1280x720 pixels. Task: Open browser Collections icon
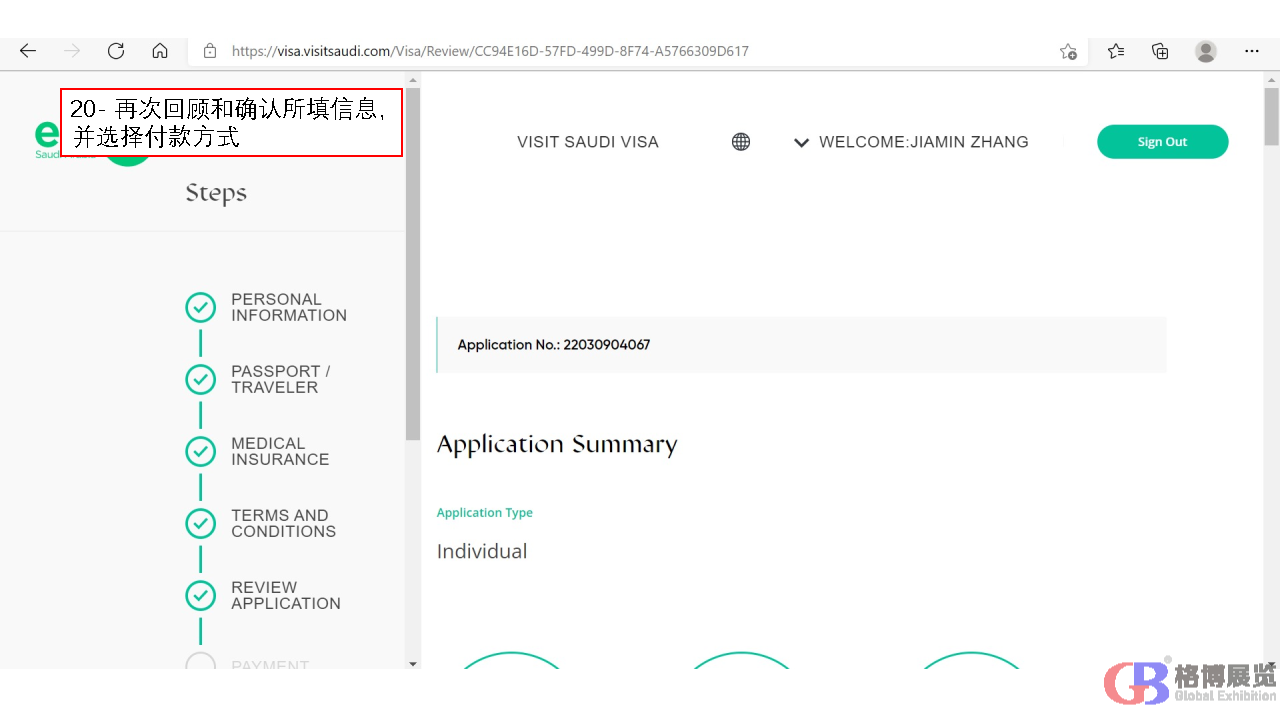click(x=1160, y=51)
